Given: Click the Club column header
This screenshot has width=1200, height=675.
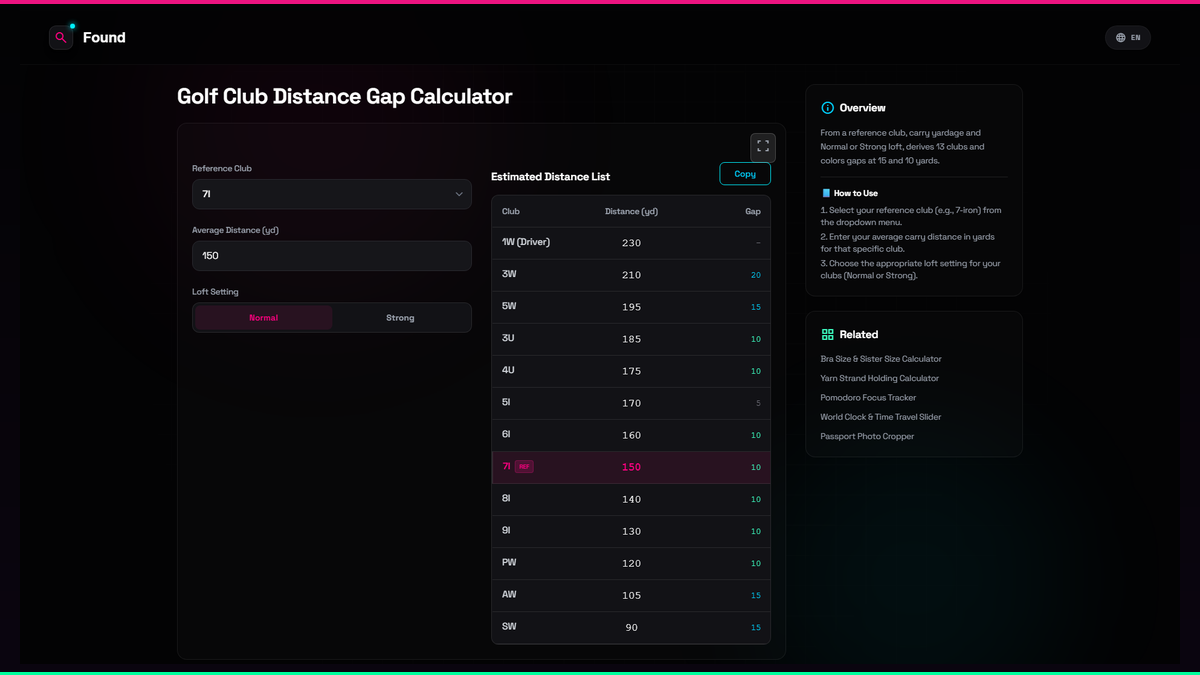Looking at the screenshot, I should 511,212.
